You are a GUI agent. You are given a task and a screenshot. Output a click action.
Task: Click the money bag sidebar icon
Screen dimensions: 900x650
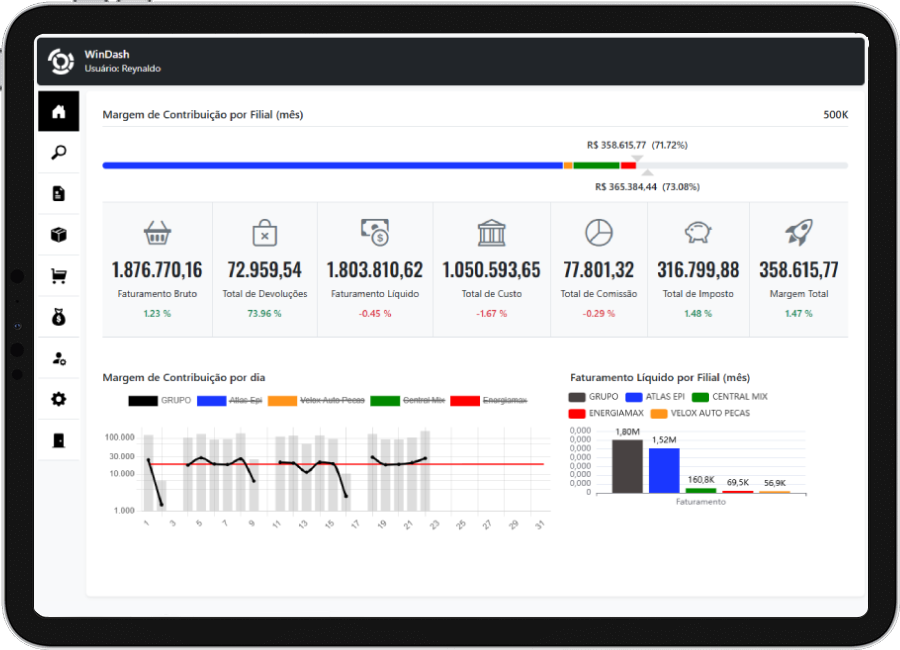pos(59,318)
